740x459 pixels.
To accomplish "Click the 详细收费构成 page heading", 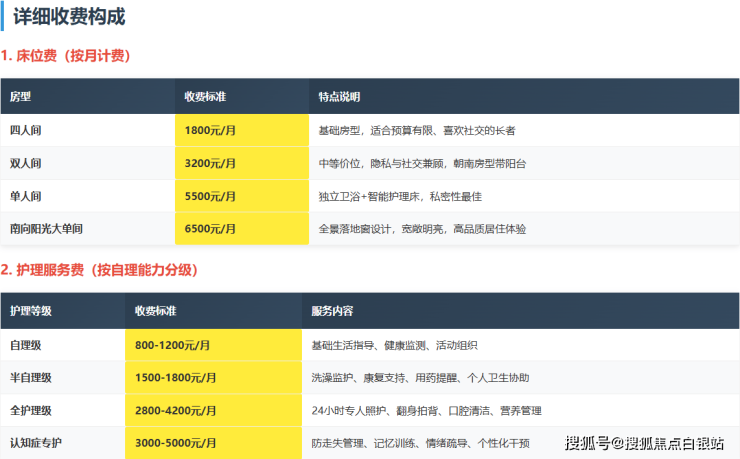I will coord(69,17).
